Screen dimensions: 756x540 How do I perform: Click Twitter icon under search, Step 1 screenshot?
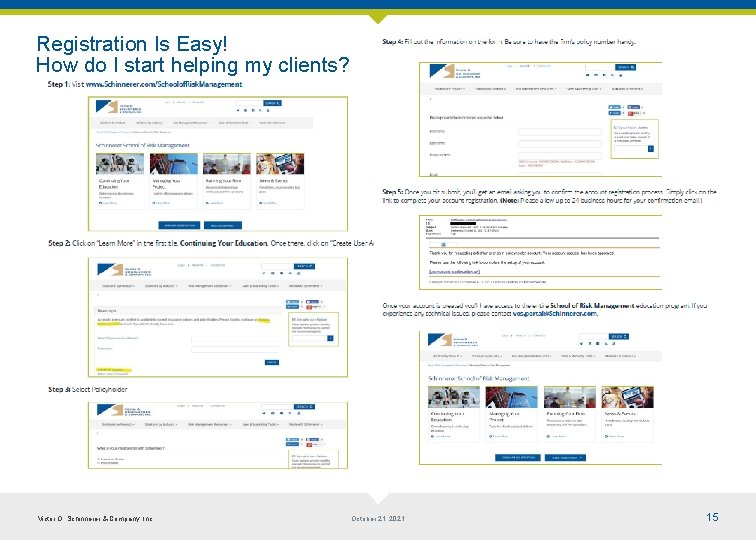238,110
